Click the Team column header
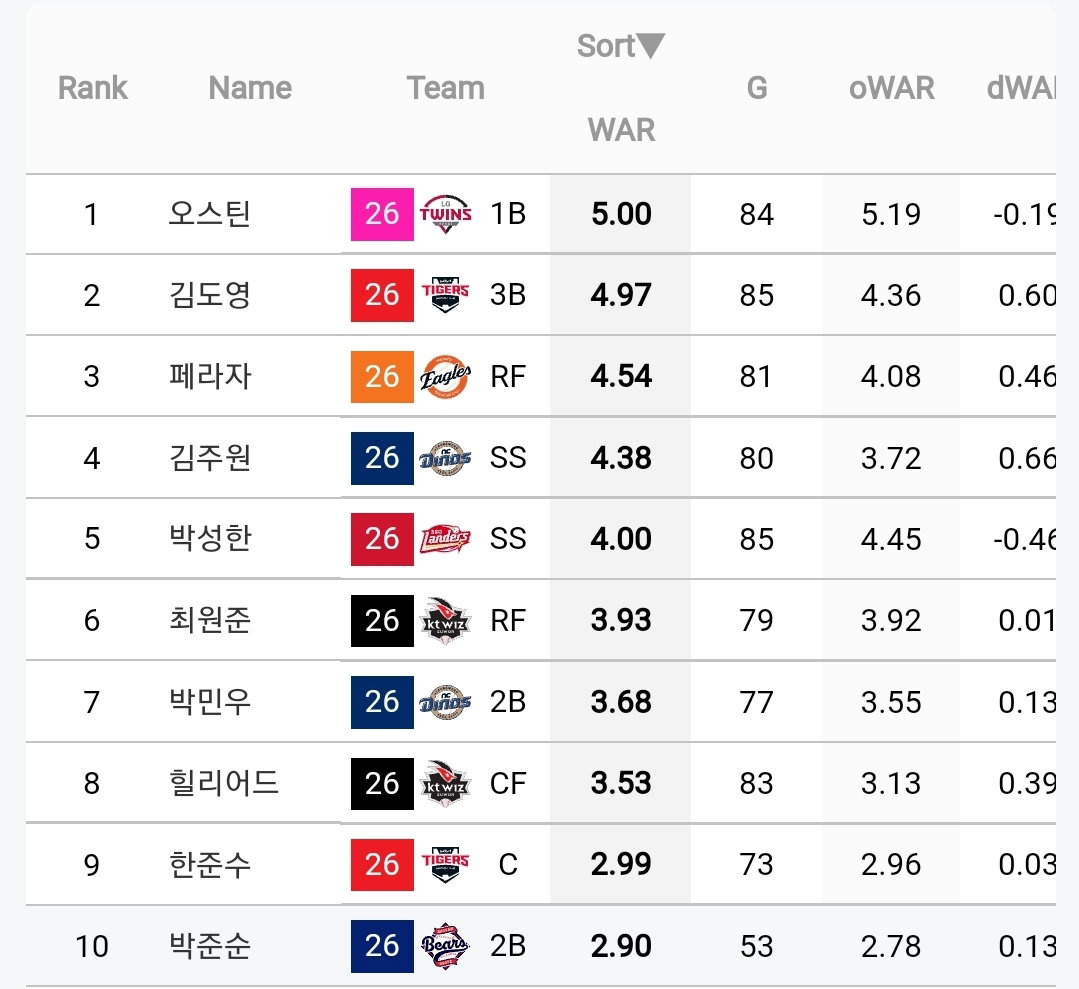This screenshot has height=989, width=1079. pos(446,88)
